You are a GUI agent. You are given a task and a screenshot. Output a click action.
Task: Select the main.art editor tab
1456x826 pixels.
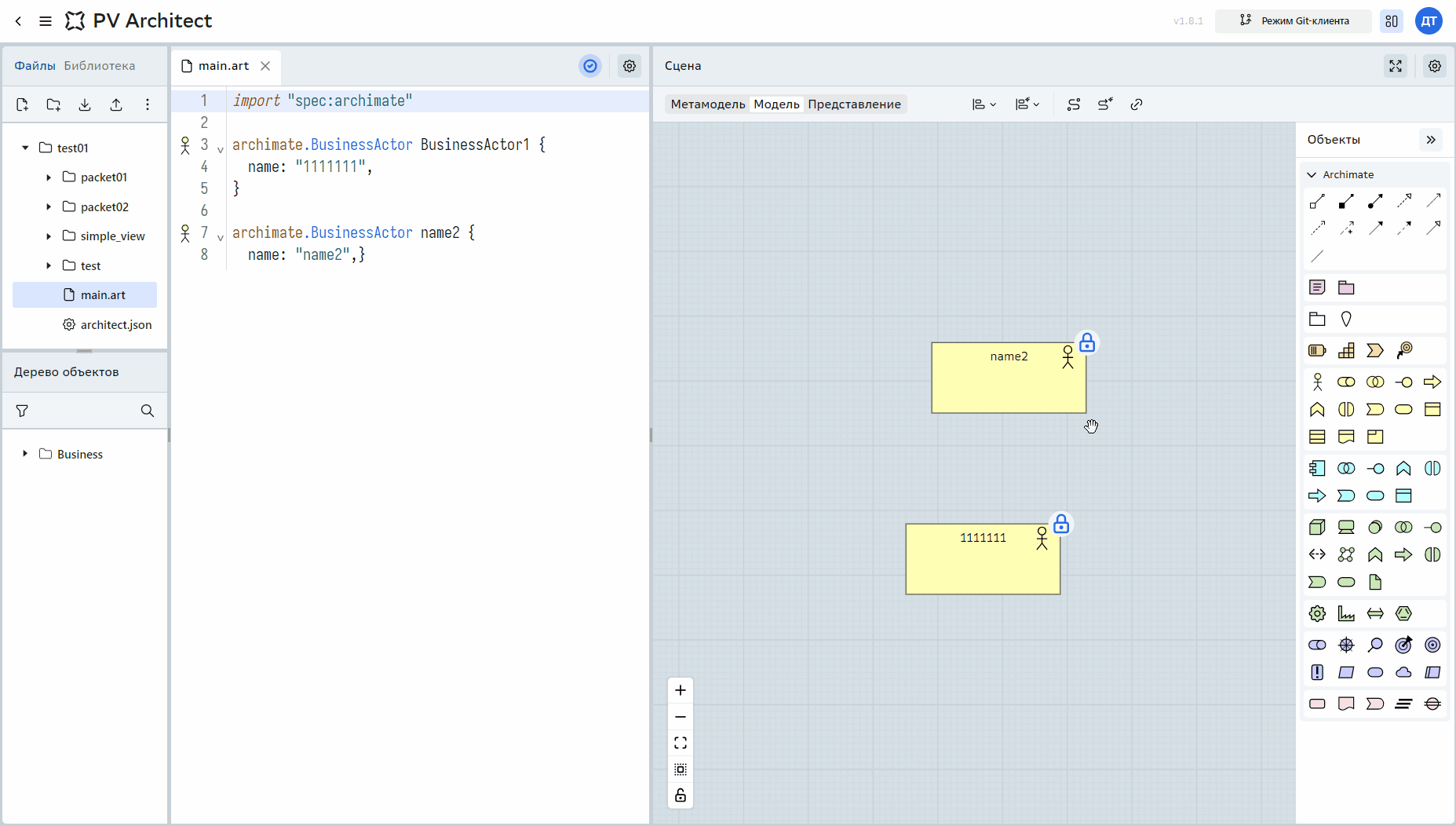[224, 66]
